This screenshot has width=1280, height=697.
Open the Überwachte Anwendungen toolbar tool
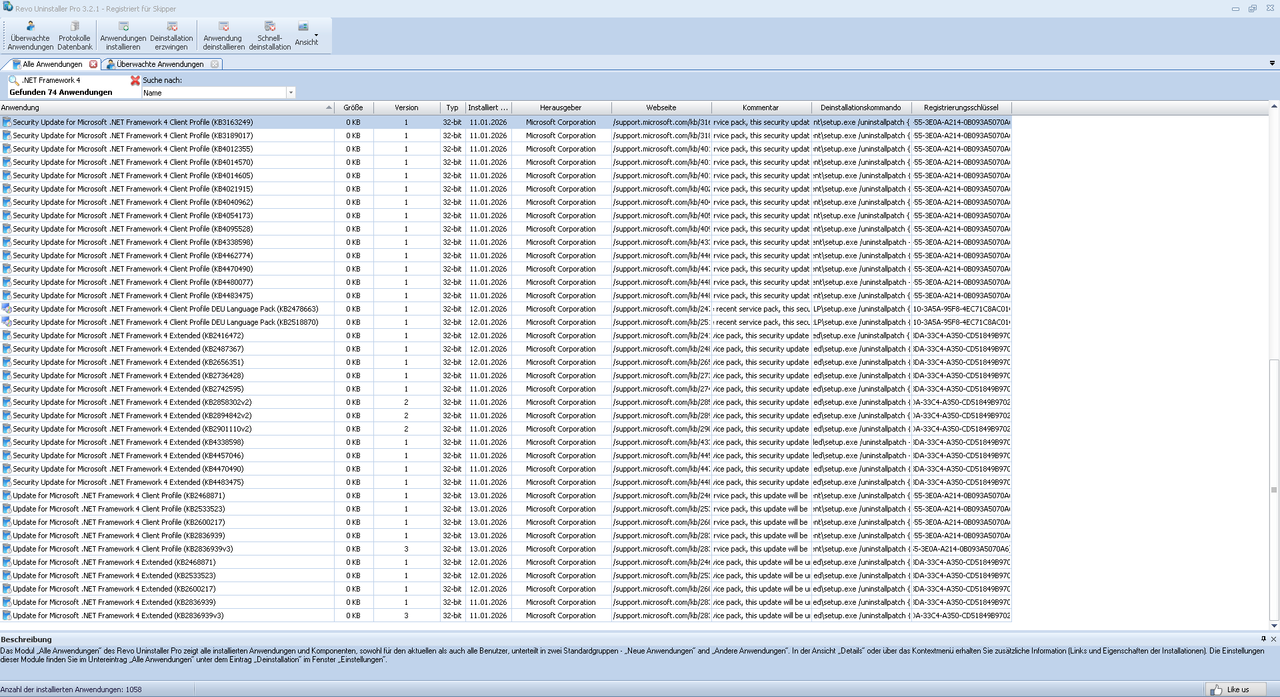(31, 34)
